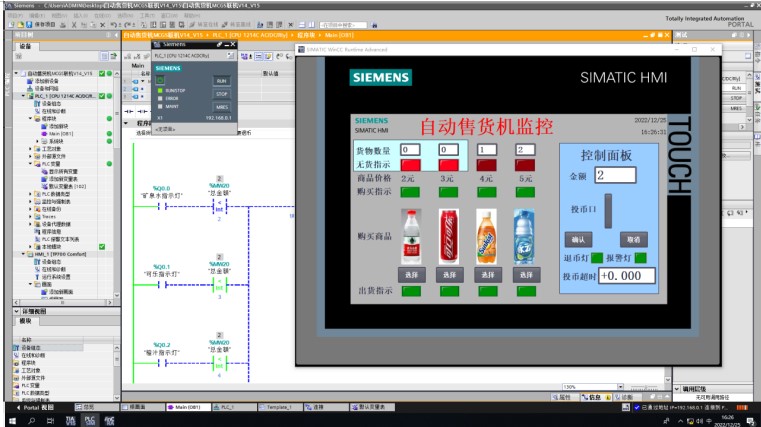Click the pin icon on PLCSIM window

point(219,44)
